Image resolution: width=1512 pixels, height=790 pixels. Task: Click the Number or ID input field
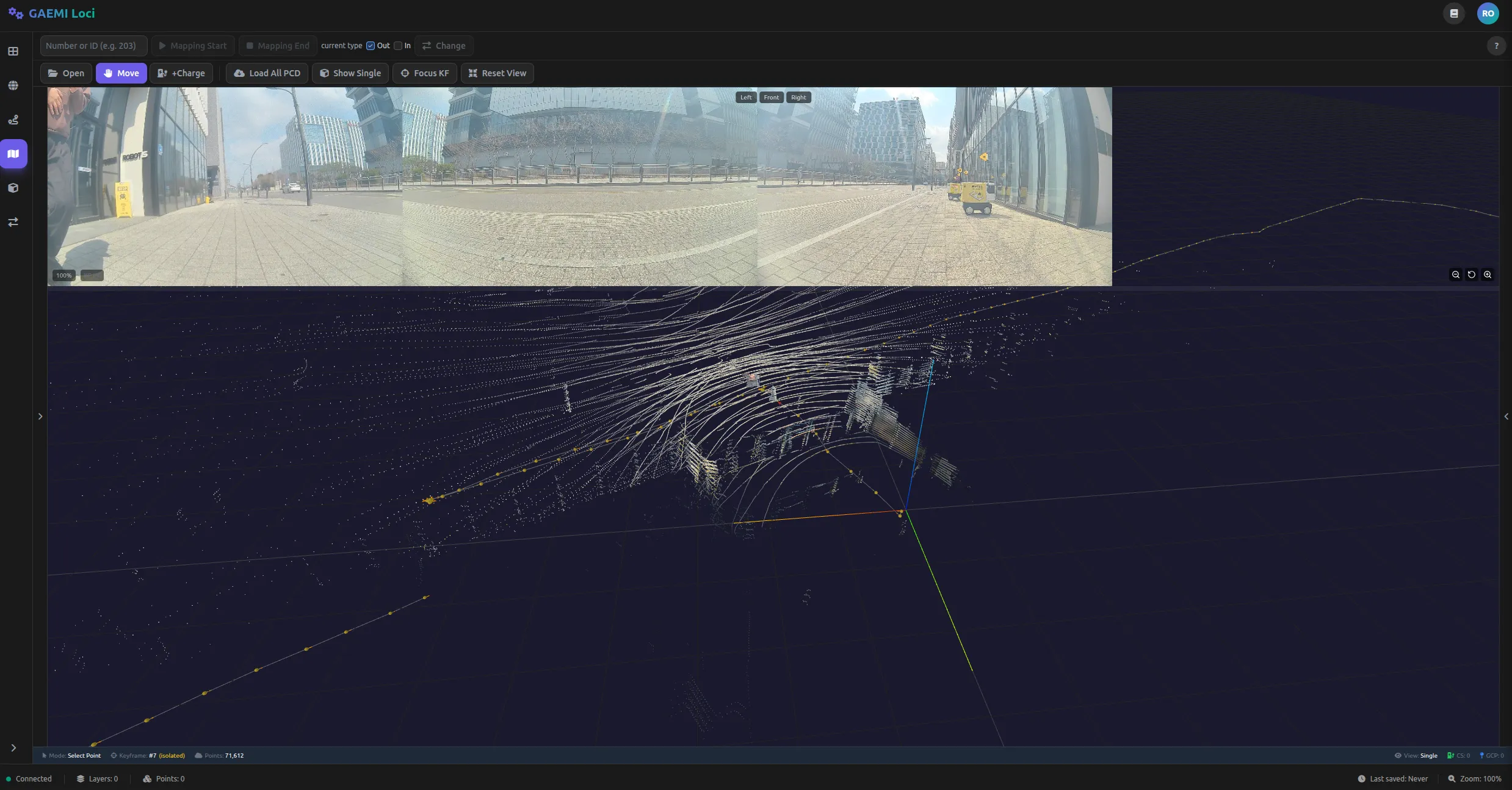tap(93, 46)
